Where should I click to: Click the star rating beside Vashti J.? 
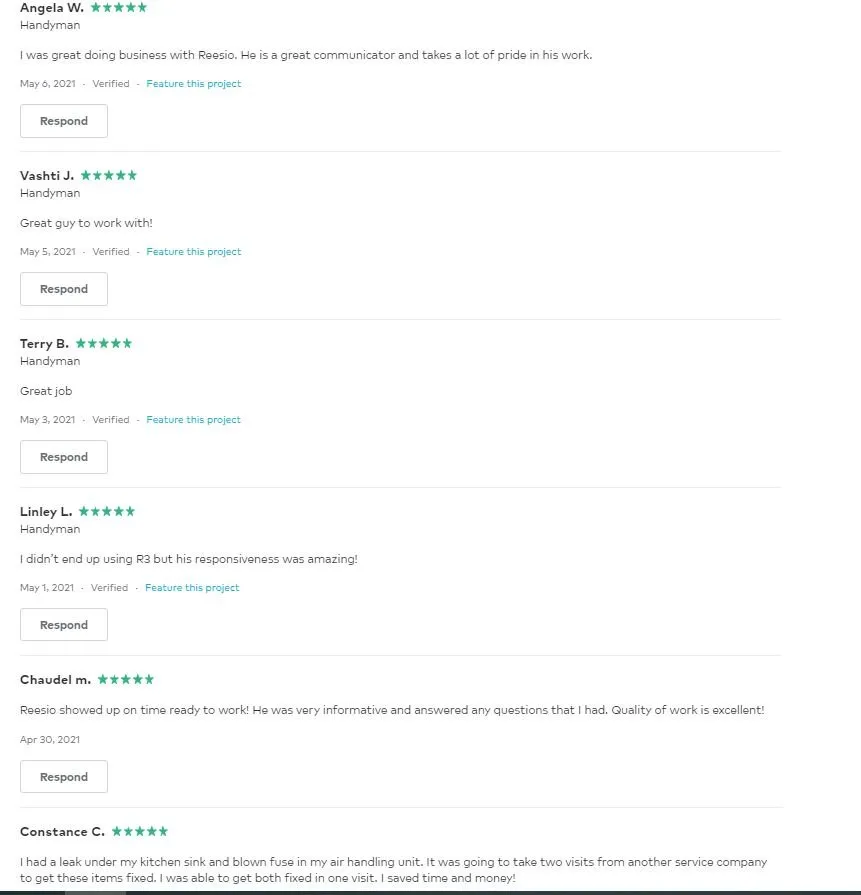pyautogui.click(x=109, y=175)
